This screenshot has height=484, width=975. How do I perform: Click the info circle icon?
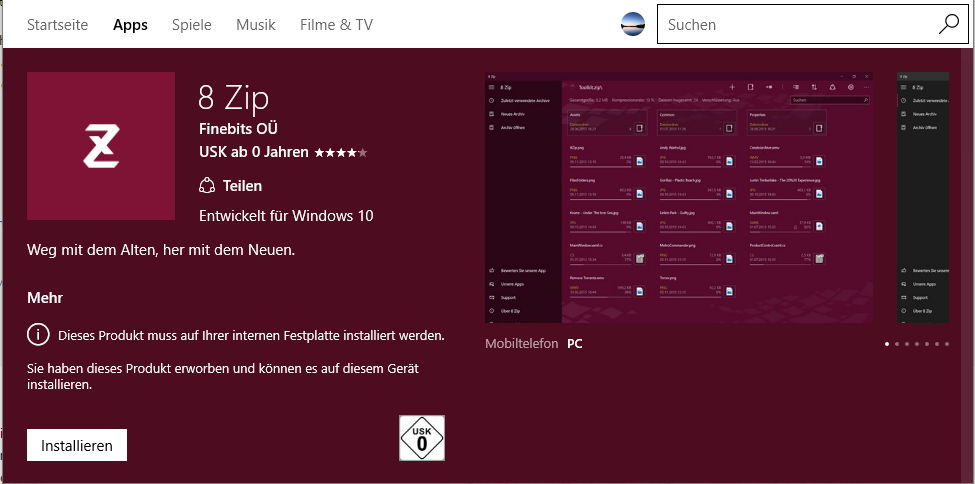pyautogui.click(x=38, y=335)
